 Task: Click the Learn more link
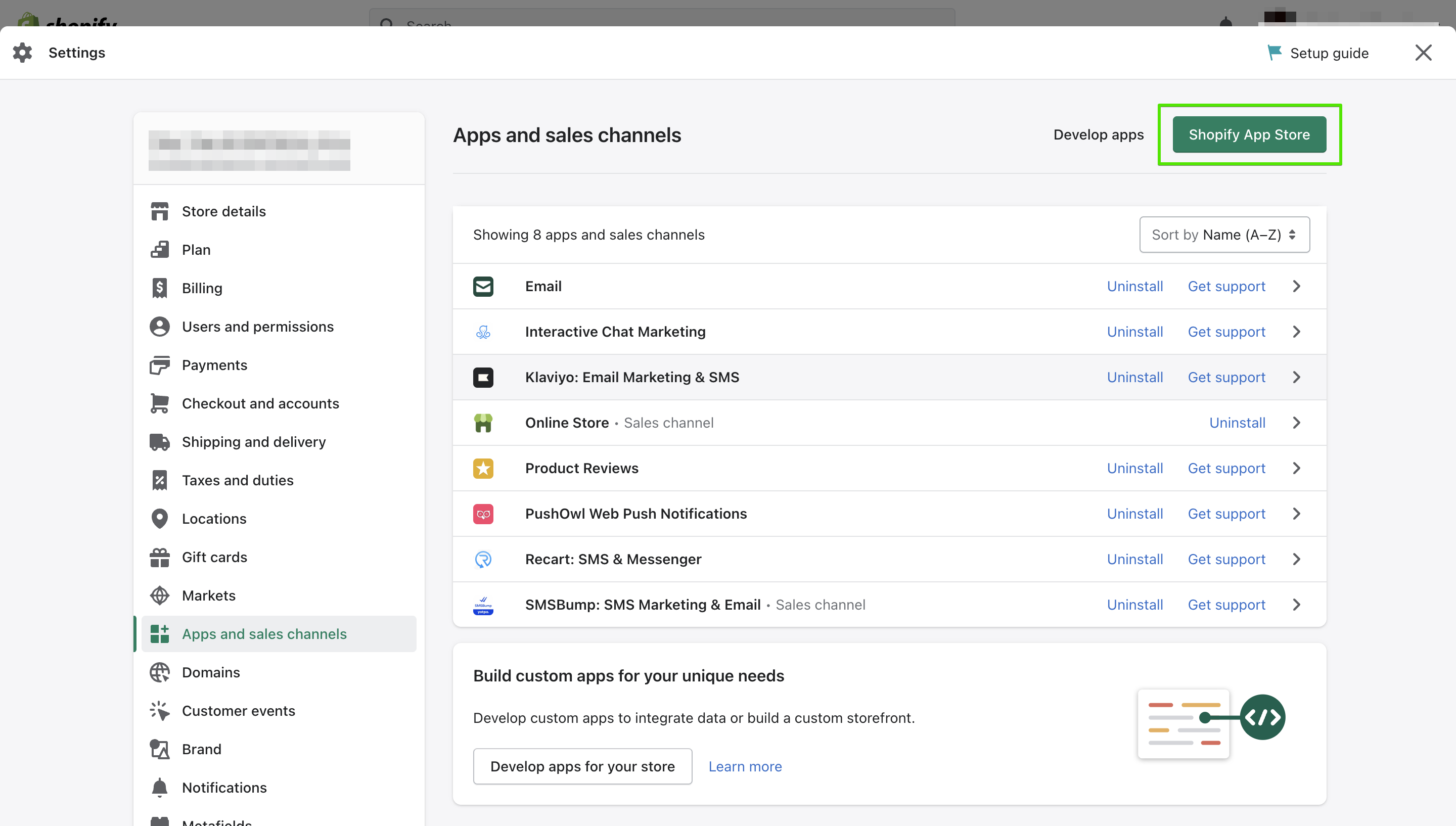pyautogui.click(x=745, y=766)
